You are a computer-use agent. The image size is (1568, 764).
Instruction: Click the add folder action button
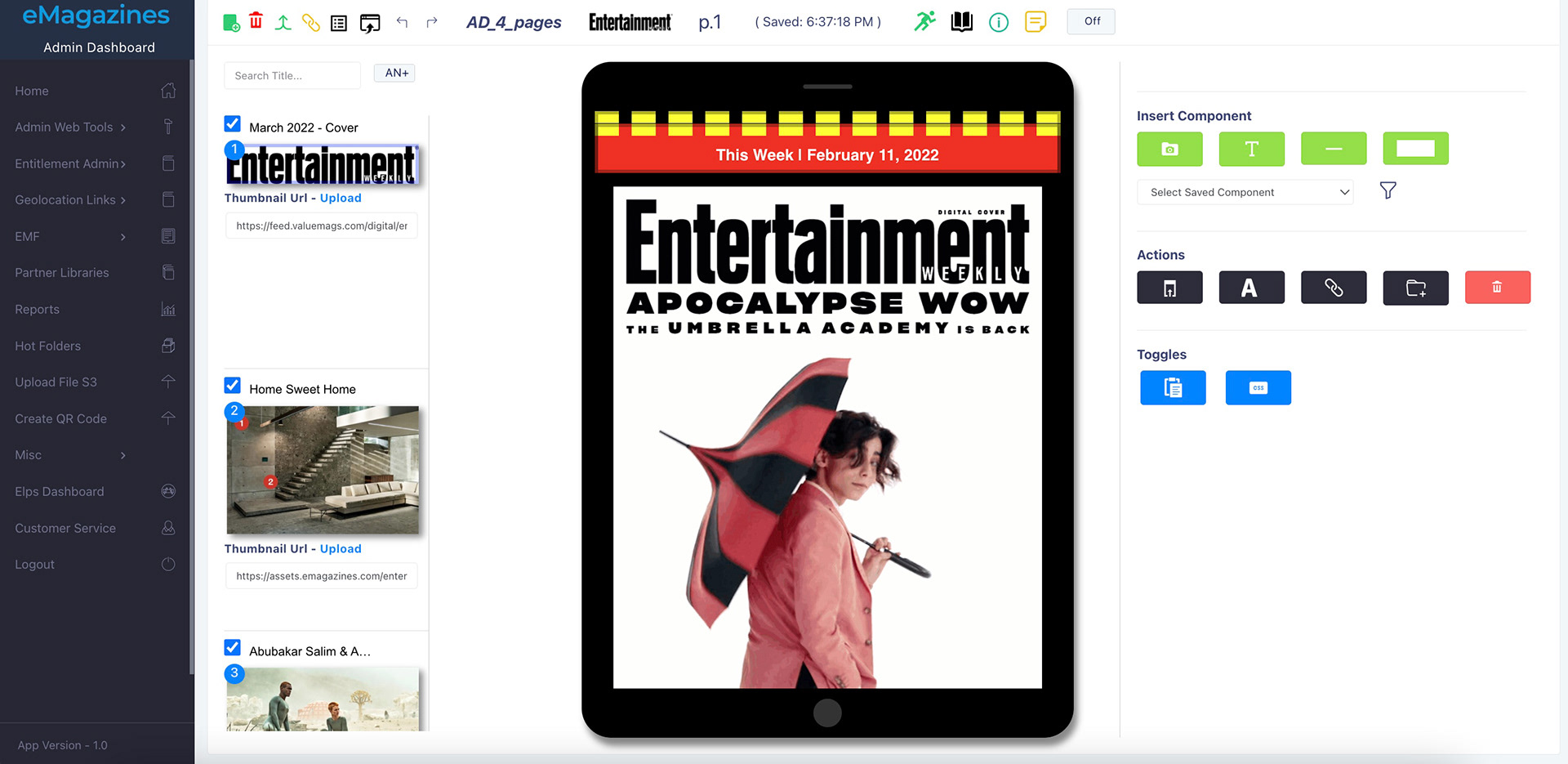pos(1415,288)
